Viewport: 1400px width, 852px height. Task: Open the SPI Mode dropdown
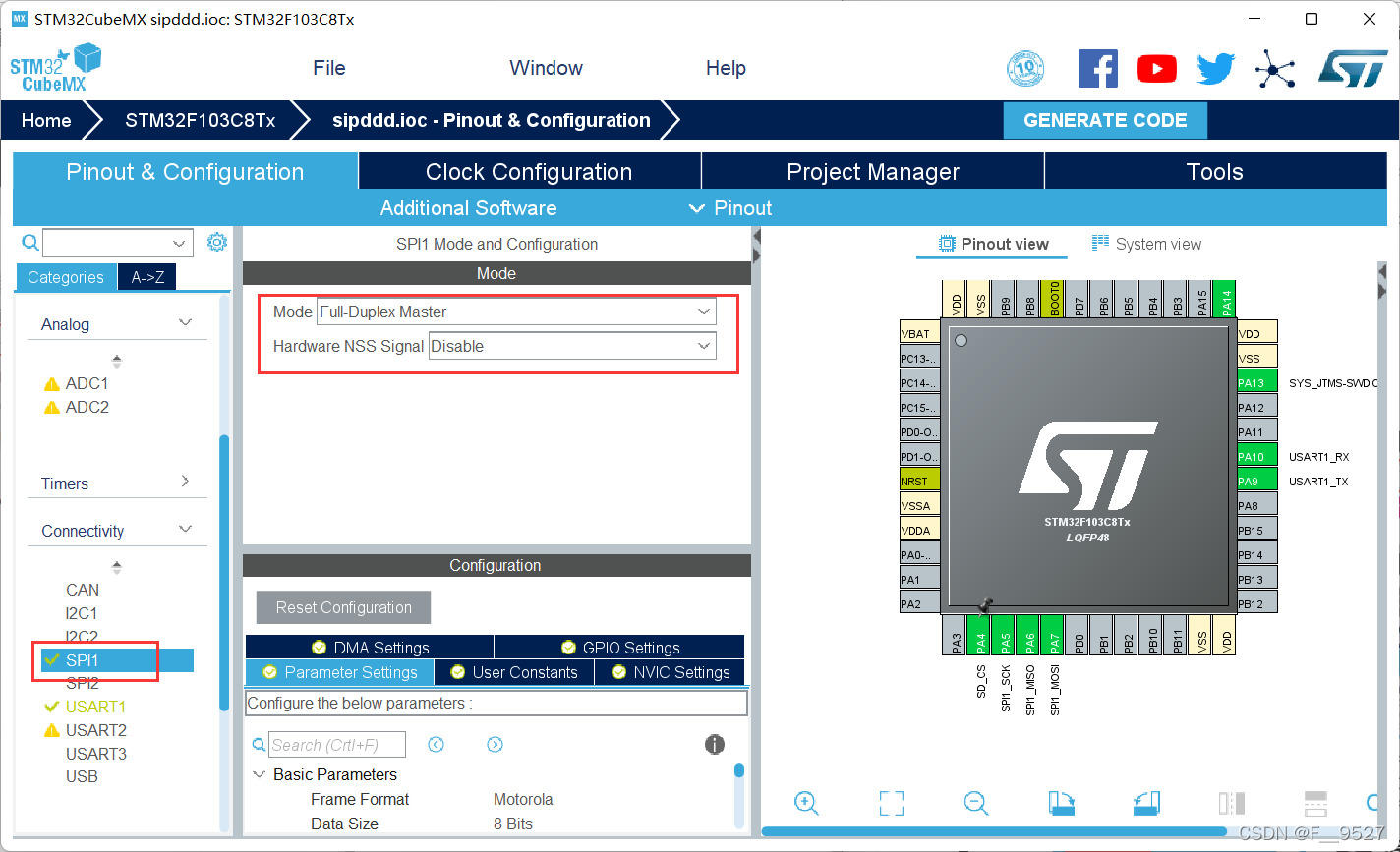pyautogui.click(x=516, y=312)
